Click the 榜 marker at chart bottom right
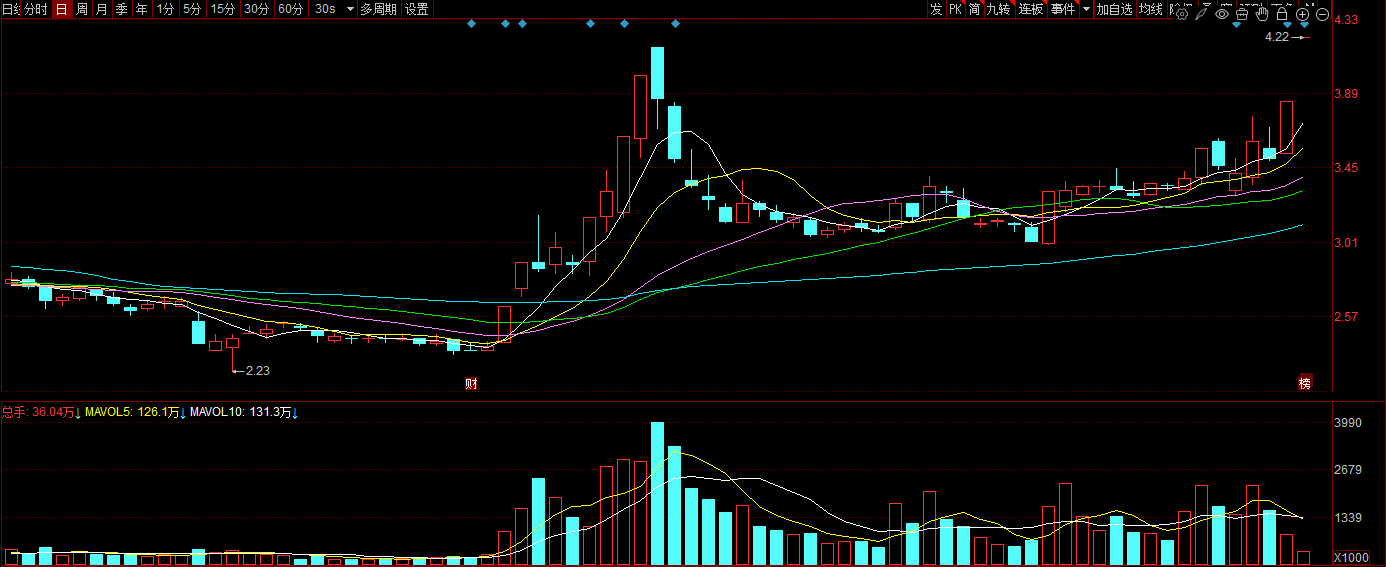This screenshot has width=1386, height=567. pyautogui.click(x=1304, y=383)
